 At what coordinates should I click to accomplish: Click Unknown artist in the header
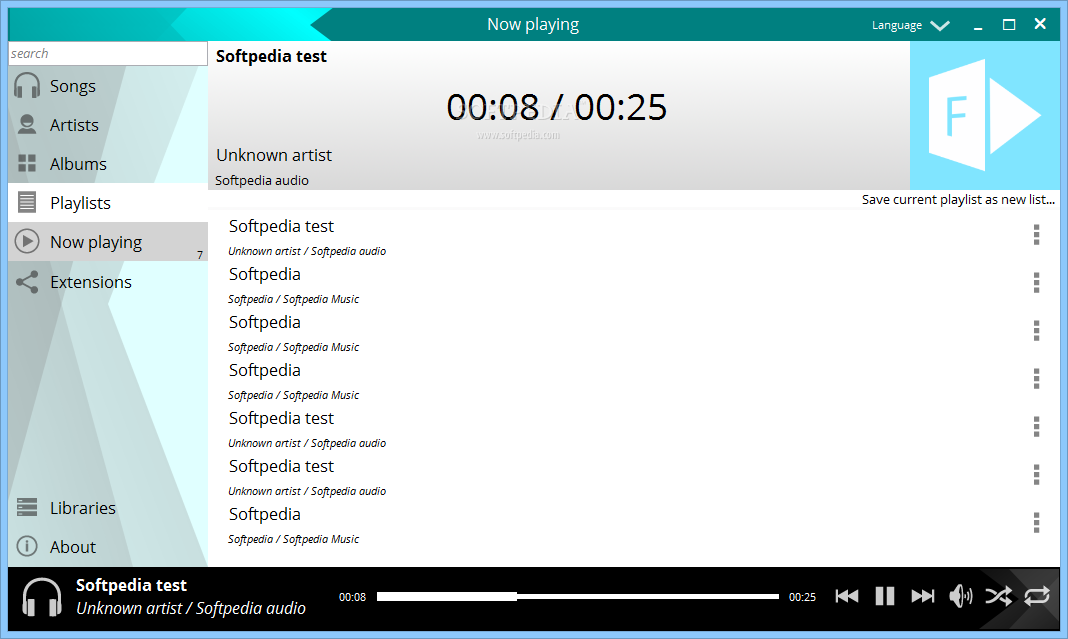(x=274, y=155)
